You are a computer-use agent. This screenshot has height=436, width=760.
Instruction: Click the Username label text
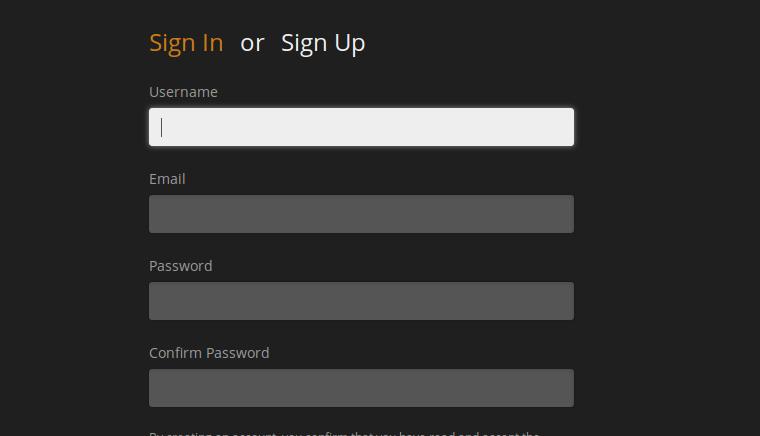(183, 92)
